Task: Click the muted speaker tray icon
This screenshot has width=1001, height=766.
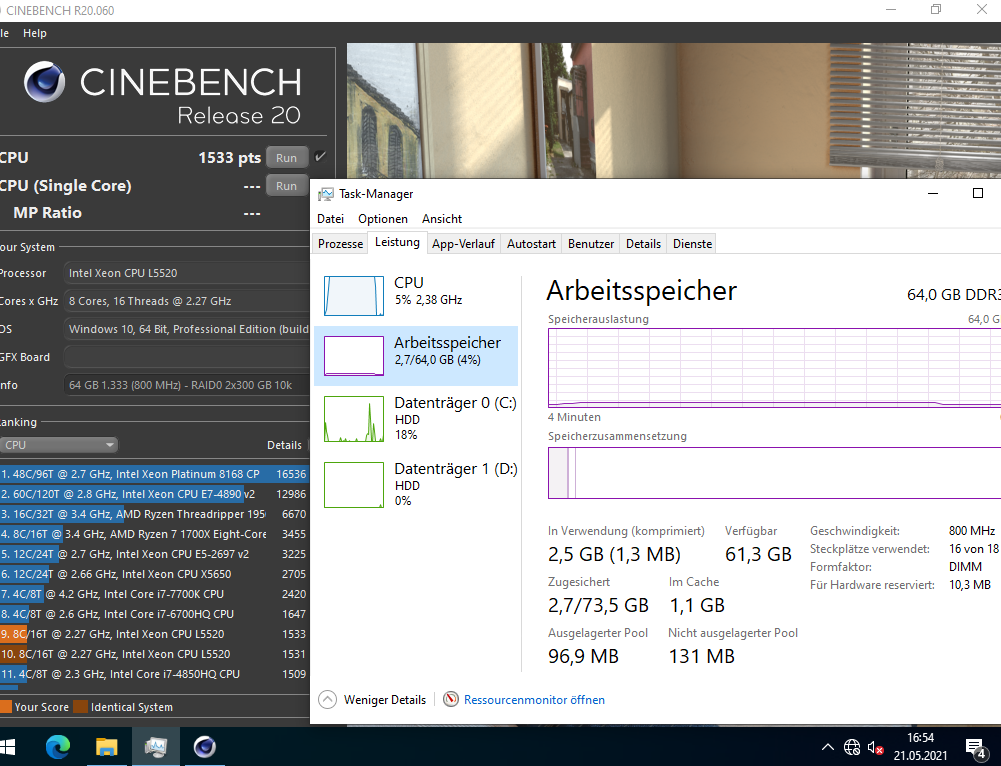Action: 875,747
